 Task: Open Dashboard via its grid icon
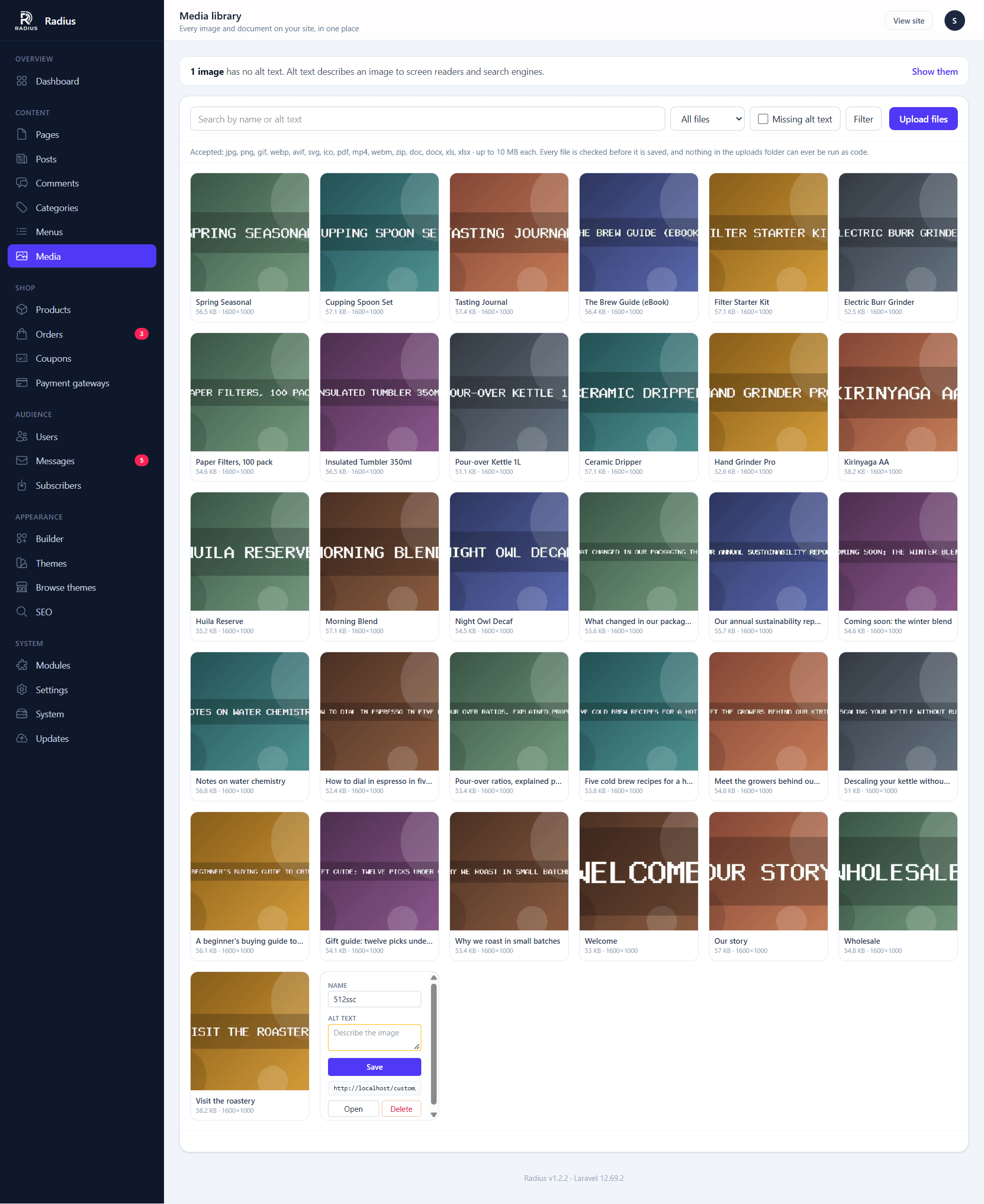pyautogui.click(x=22, y=81)
